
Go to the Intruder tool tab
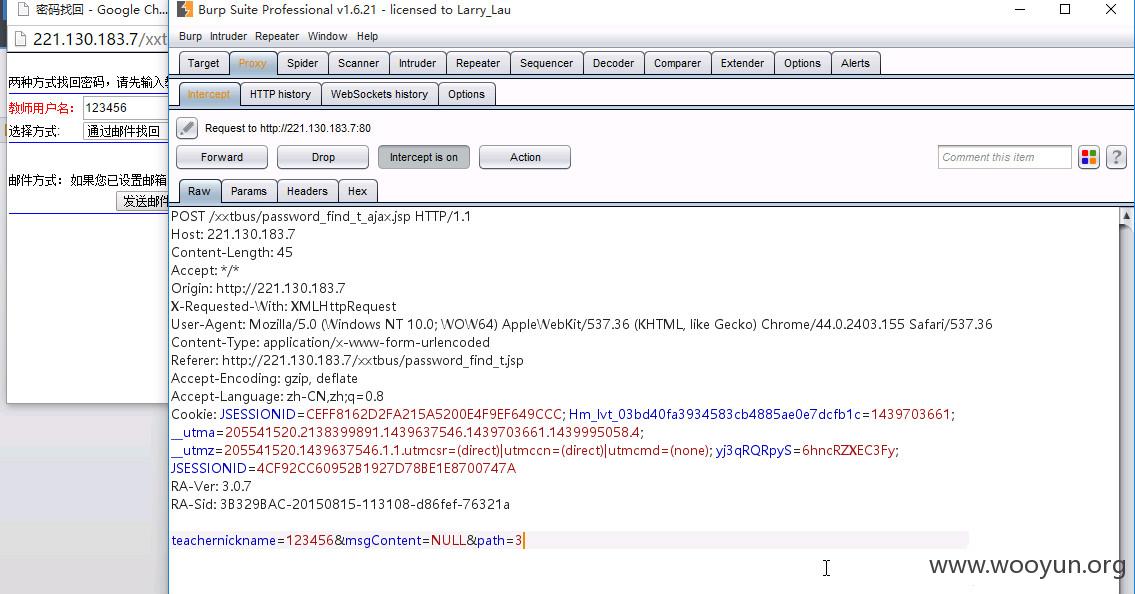pos(417,63)
